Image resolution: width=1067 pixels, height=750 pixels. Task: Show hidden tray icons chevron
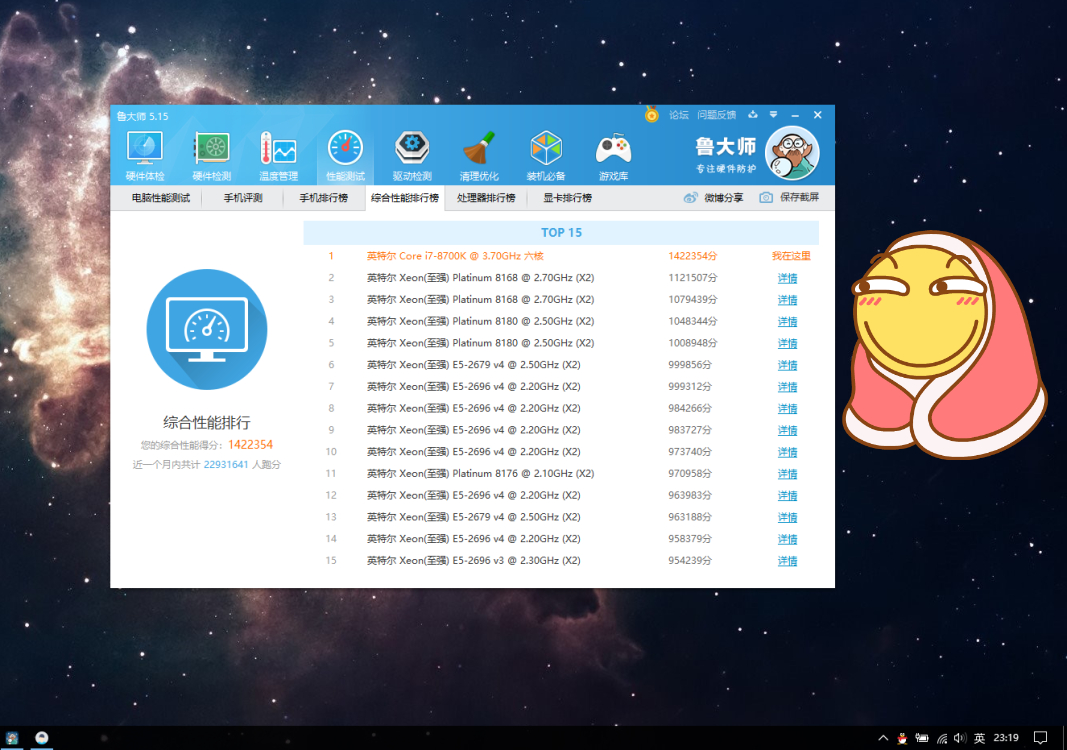tap(883, 738)
